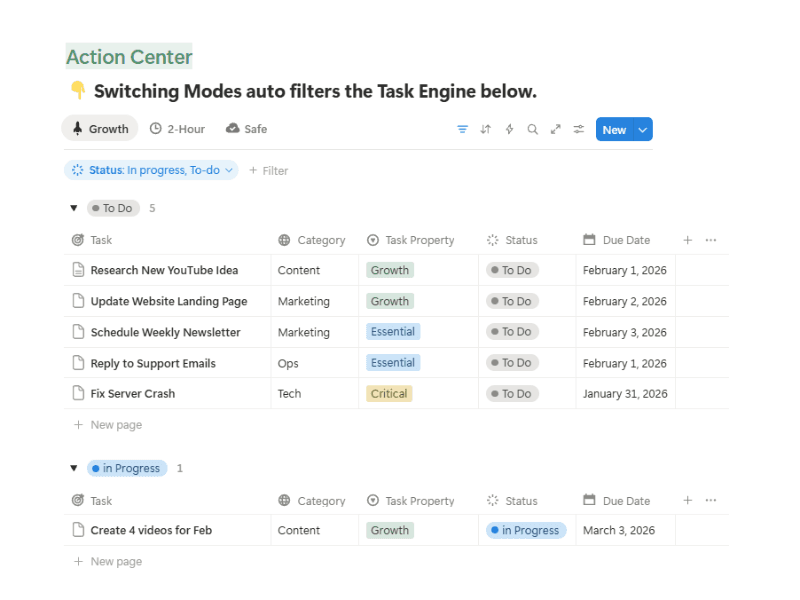Open the filter options using the funnel icon
The height and width of the screenshot is (600, 800).
461,129
